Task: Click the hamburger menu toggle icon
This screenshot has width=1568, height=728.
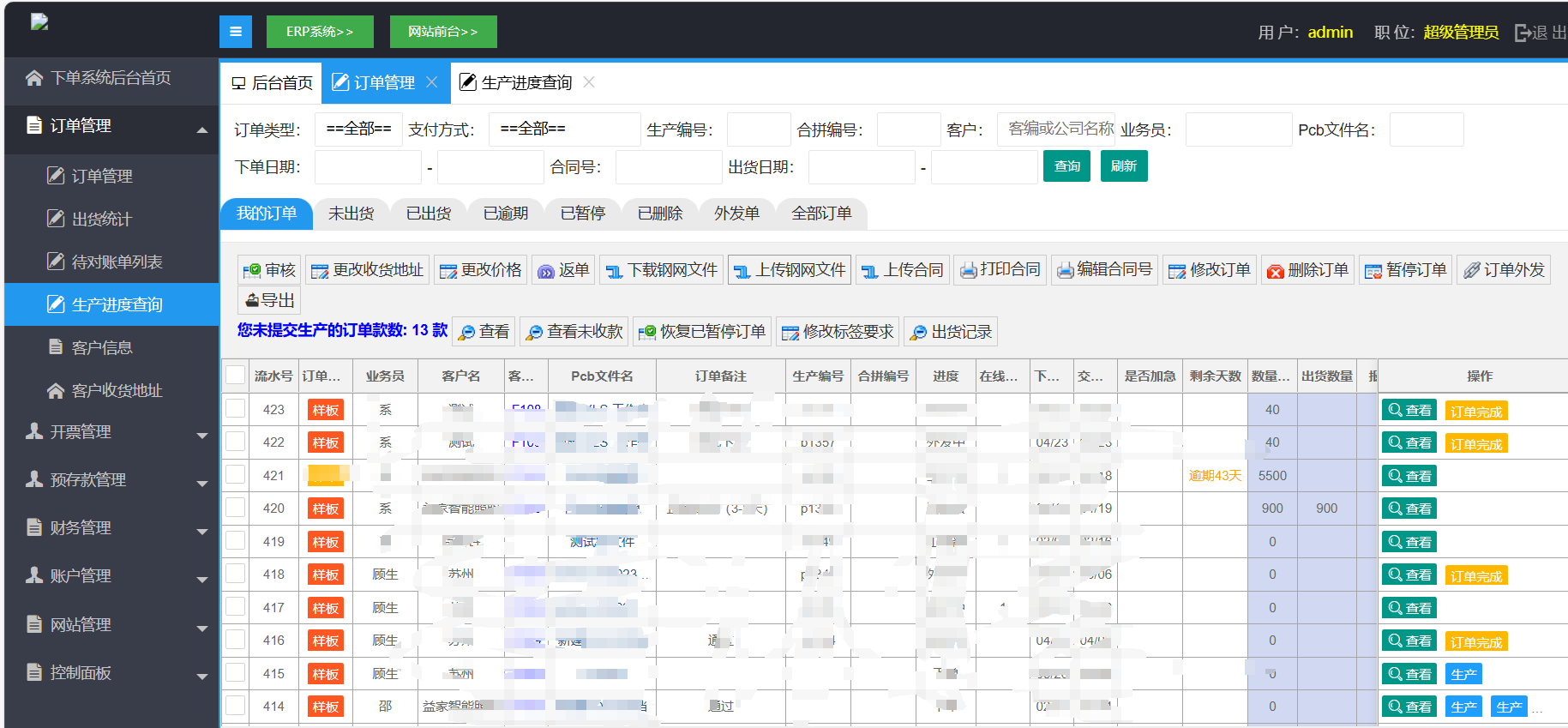Action: point(236,32)
